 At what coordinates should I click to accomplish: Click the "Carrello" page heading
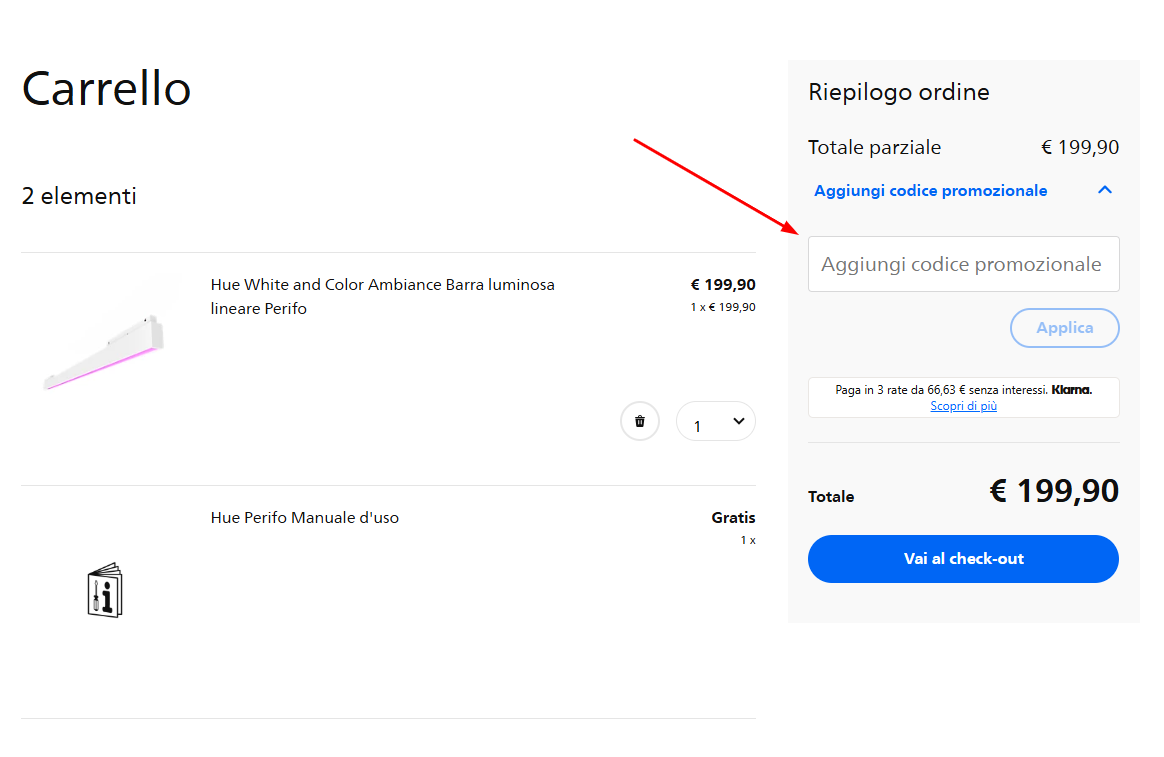(x=106, y=89)
